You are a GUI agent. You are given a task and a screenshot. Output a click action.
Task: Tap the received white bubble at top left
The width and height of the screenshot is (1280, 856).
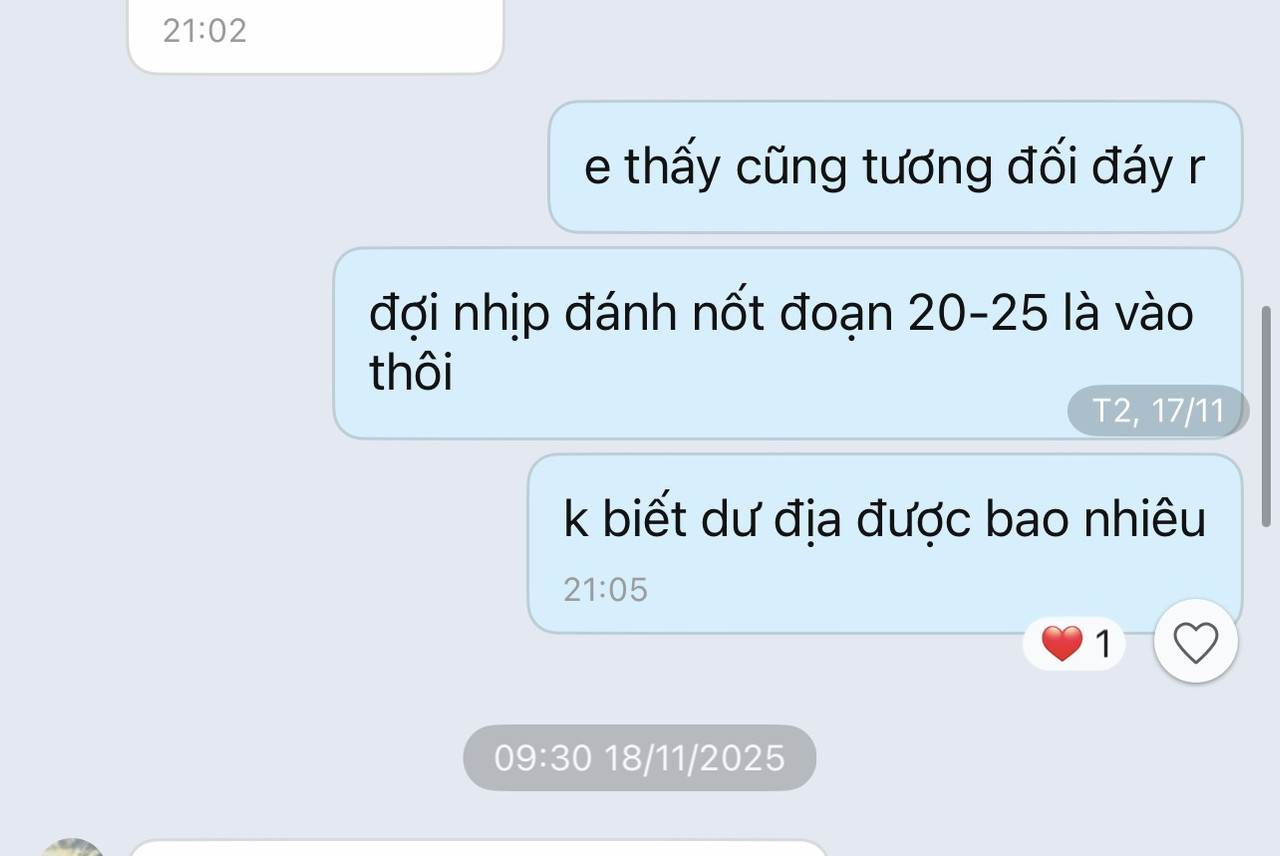point(315,36)
